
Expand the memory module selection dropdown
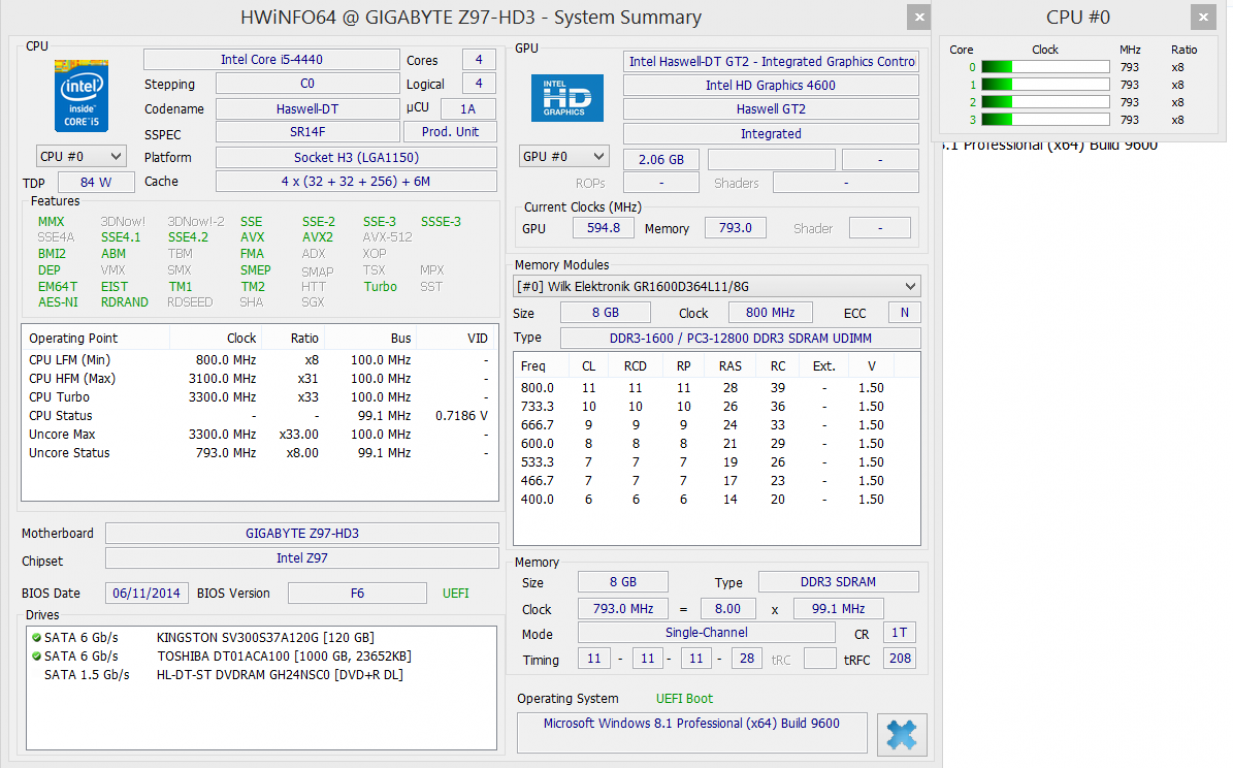[x=716, y=286]
